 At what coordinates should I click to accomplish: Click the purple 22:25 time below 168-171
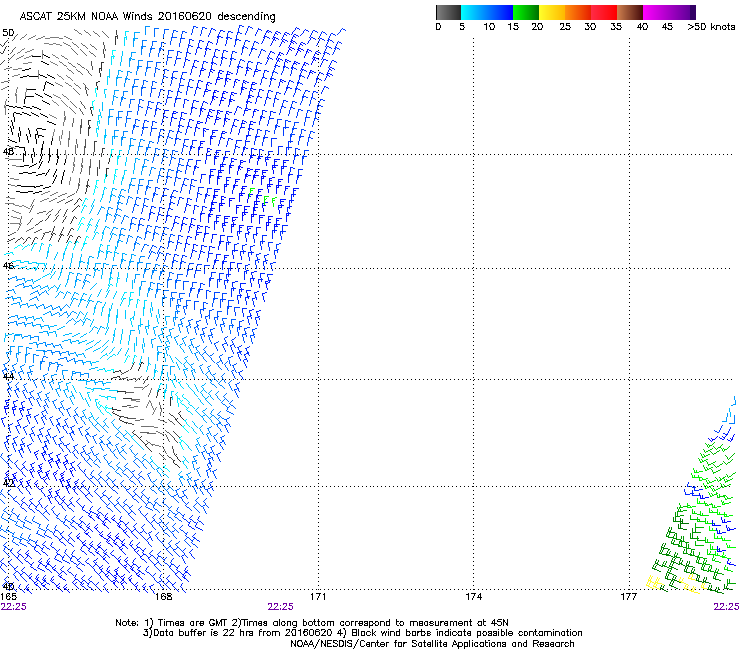[x=280, y=607]
